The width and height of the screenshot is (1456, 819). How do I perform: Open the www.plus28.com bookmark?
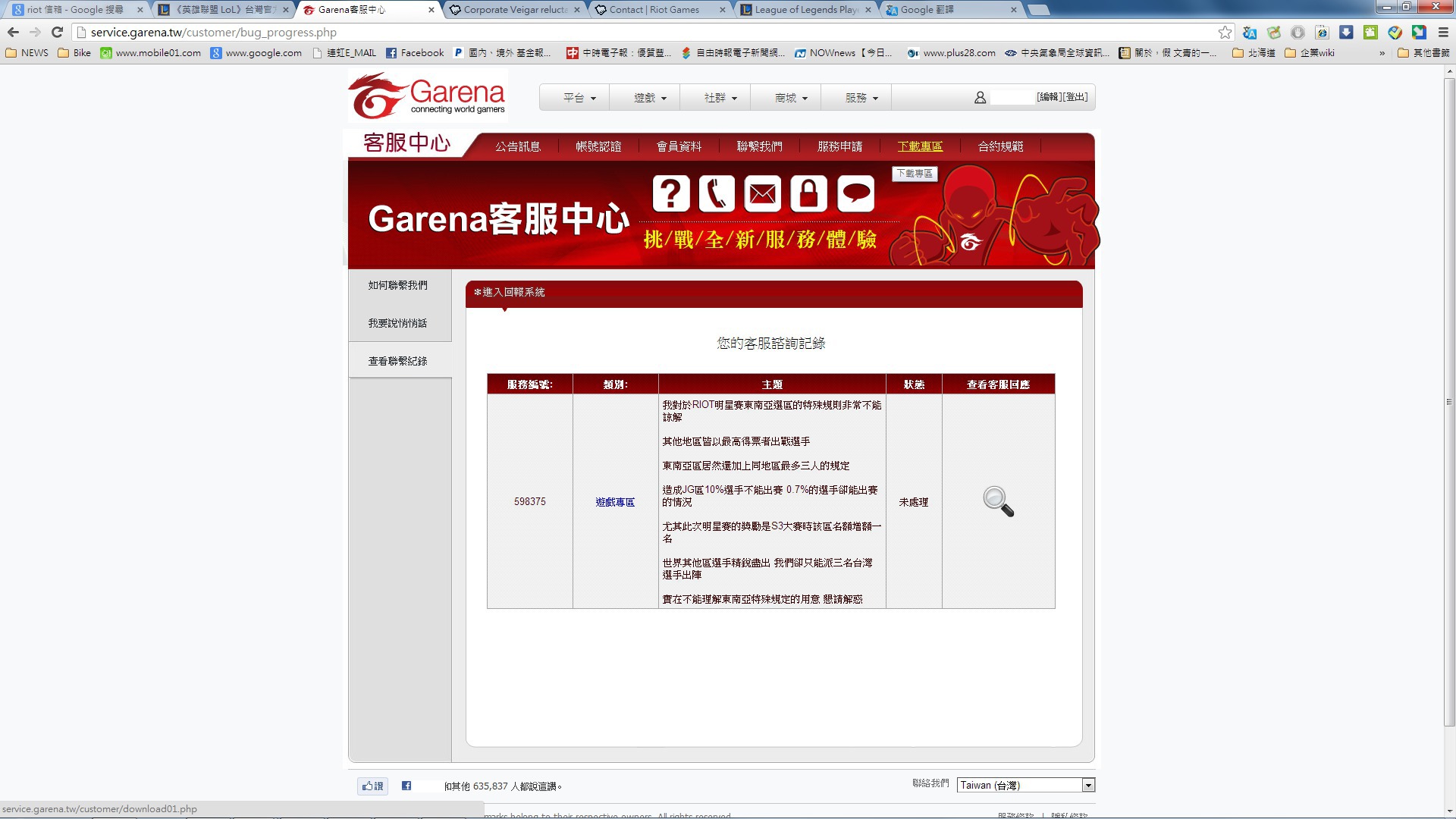[x=951, y=53]
